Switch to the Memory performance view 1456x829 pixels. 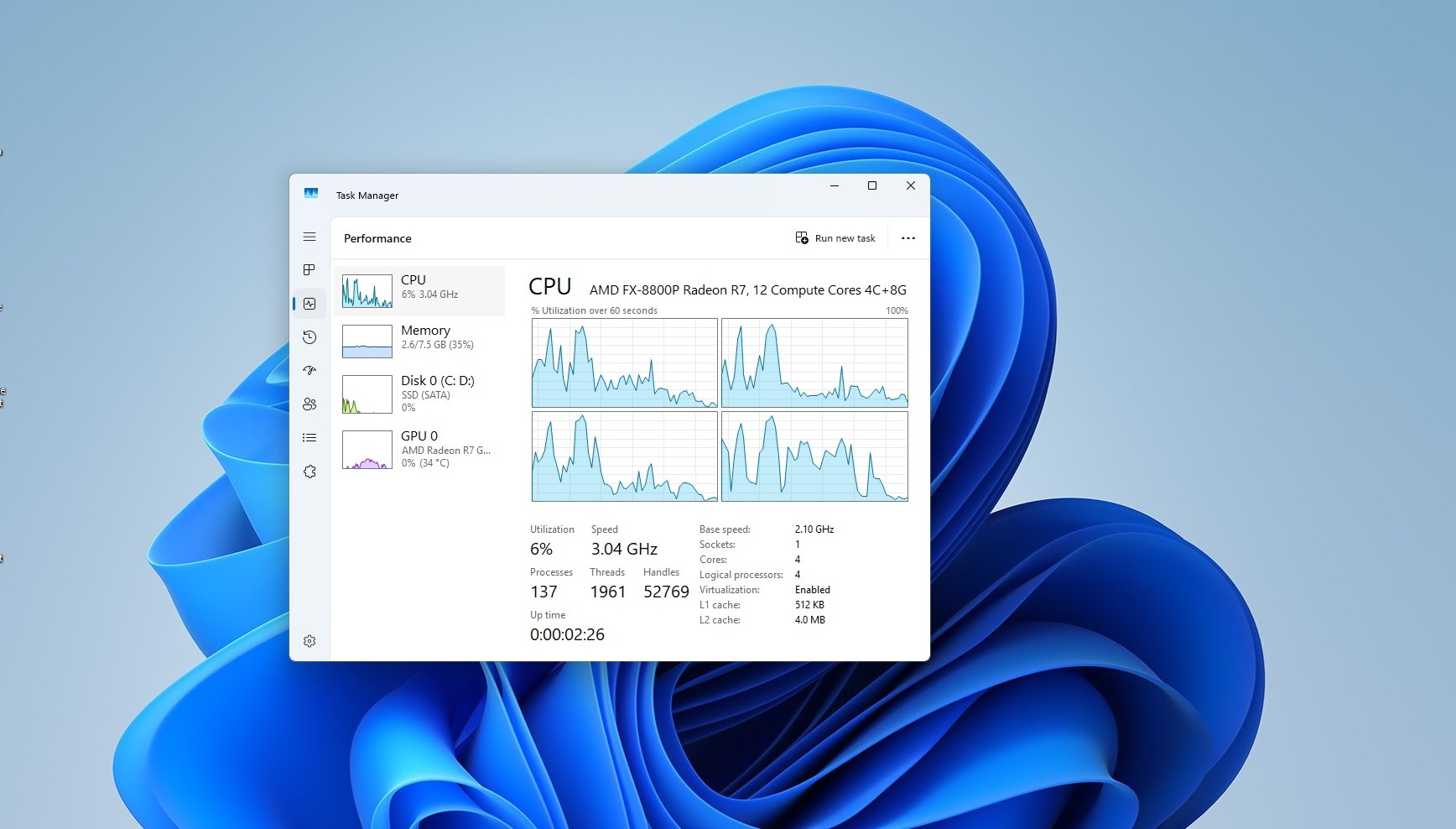pyautogui.click(x=419, y=341)
